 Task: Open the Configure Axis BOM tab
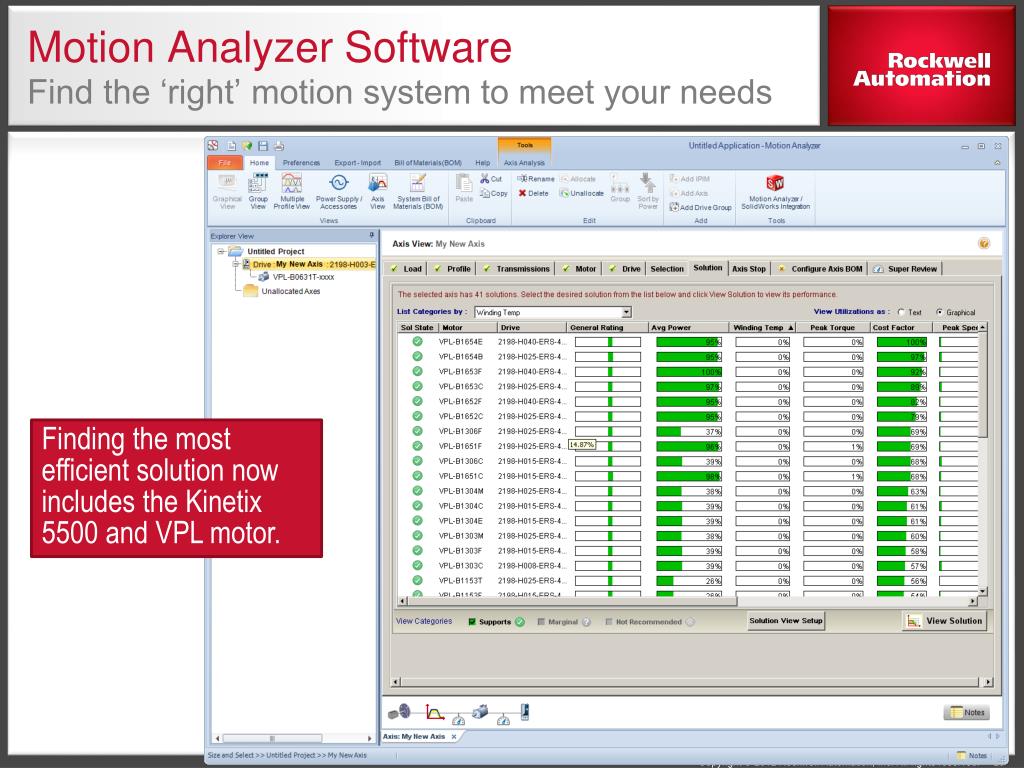click(x=820, y=268)
